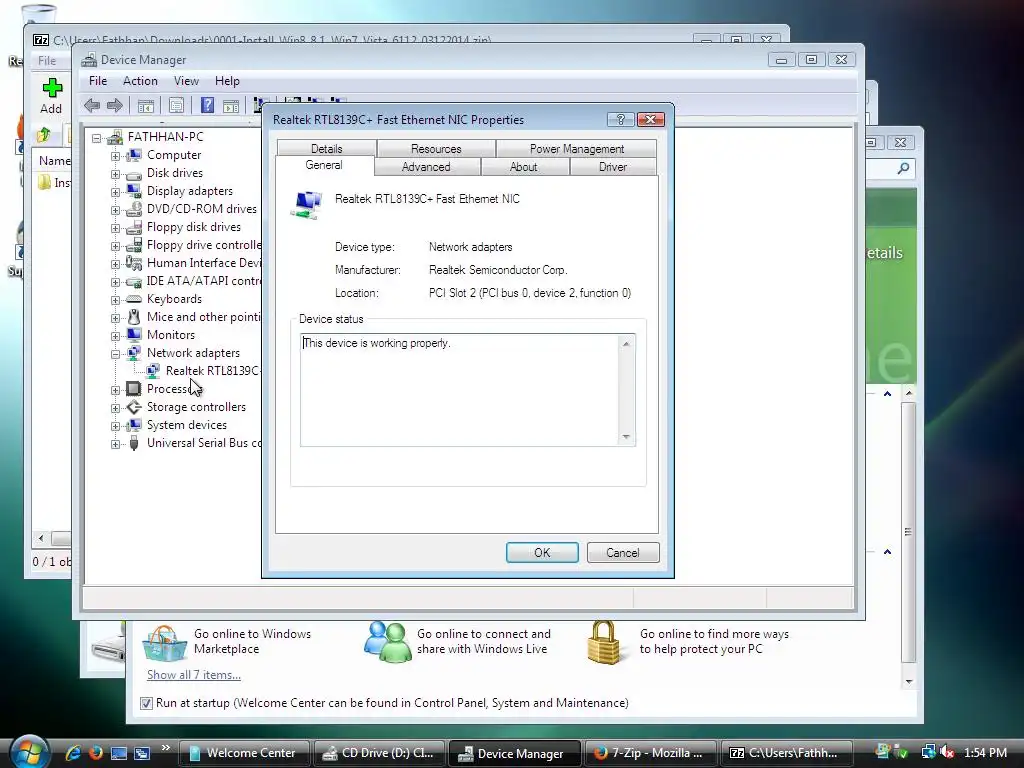
Task: Select the Universal Serial Bus controllers icon
Action: tap(134, 443)
